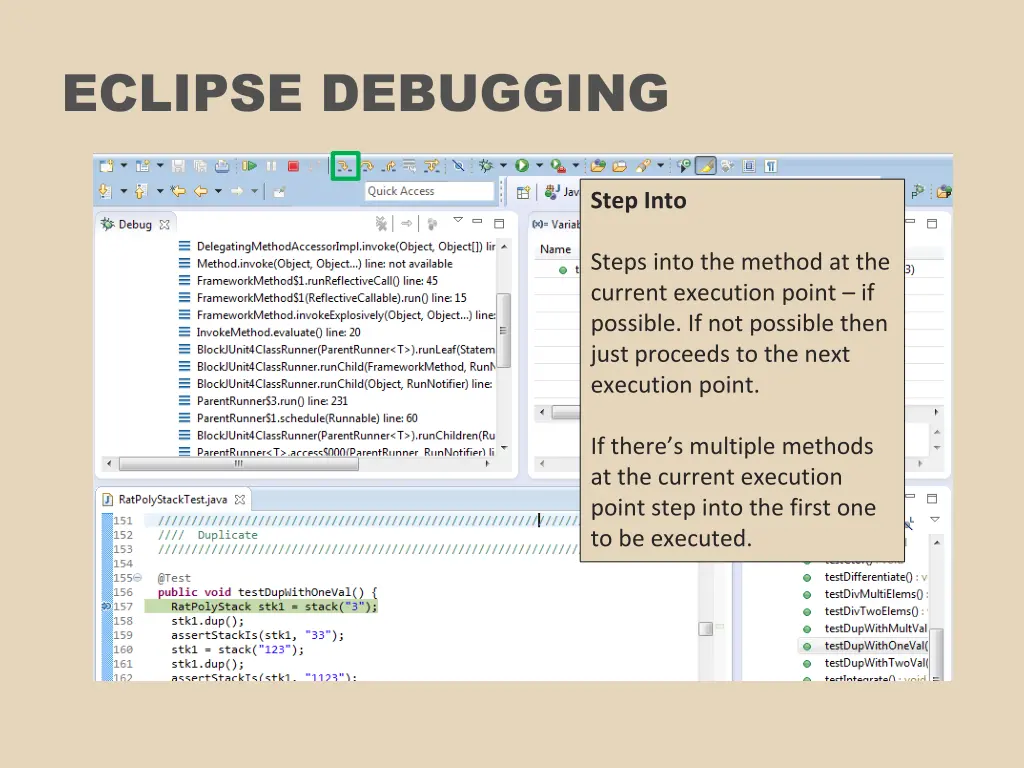Select the highlighted Step Into debug icon
Viewport: 1024px width, 768px height.
tap(344, 166)
